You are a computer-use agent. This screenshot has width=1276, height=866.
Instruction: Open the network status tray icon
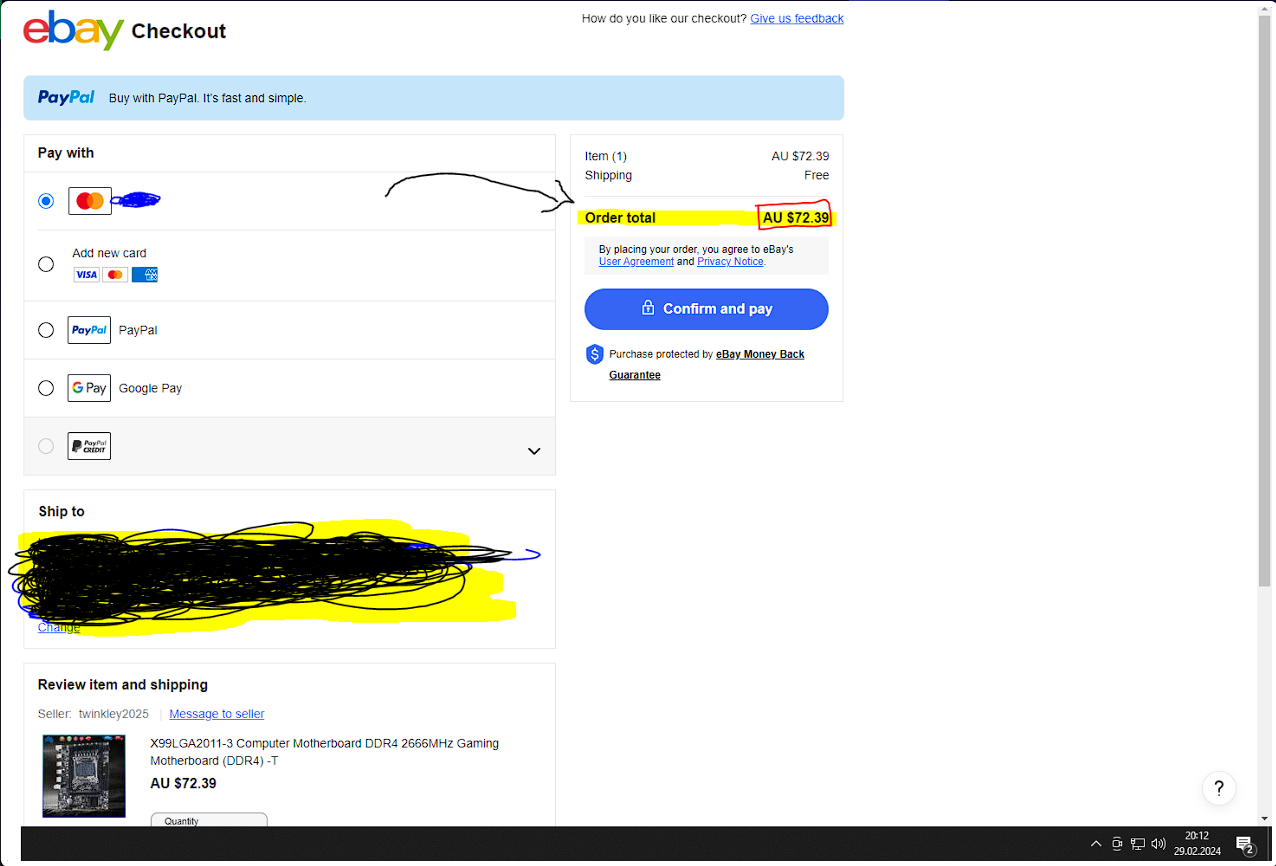pyautogui.click(x=1138, y=844)
